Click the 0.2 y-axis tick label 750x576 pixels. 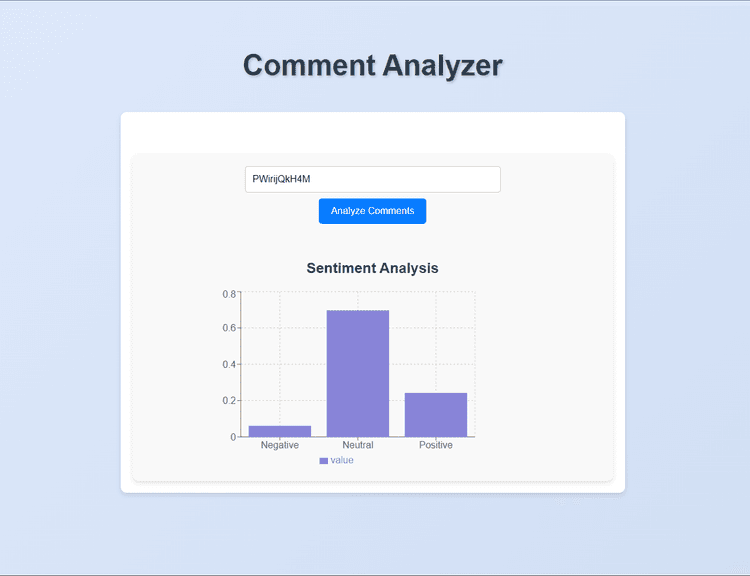coord(229,400)
